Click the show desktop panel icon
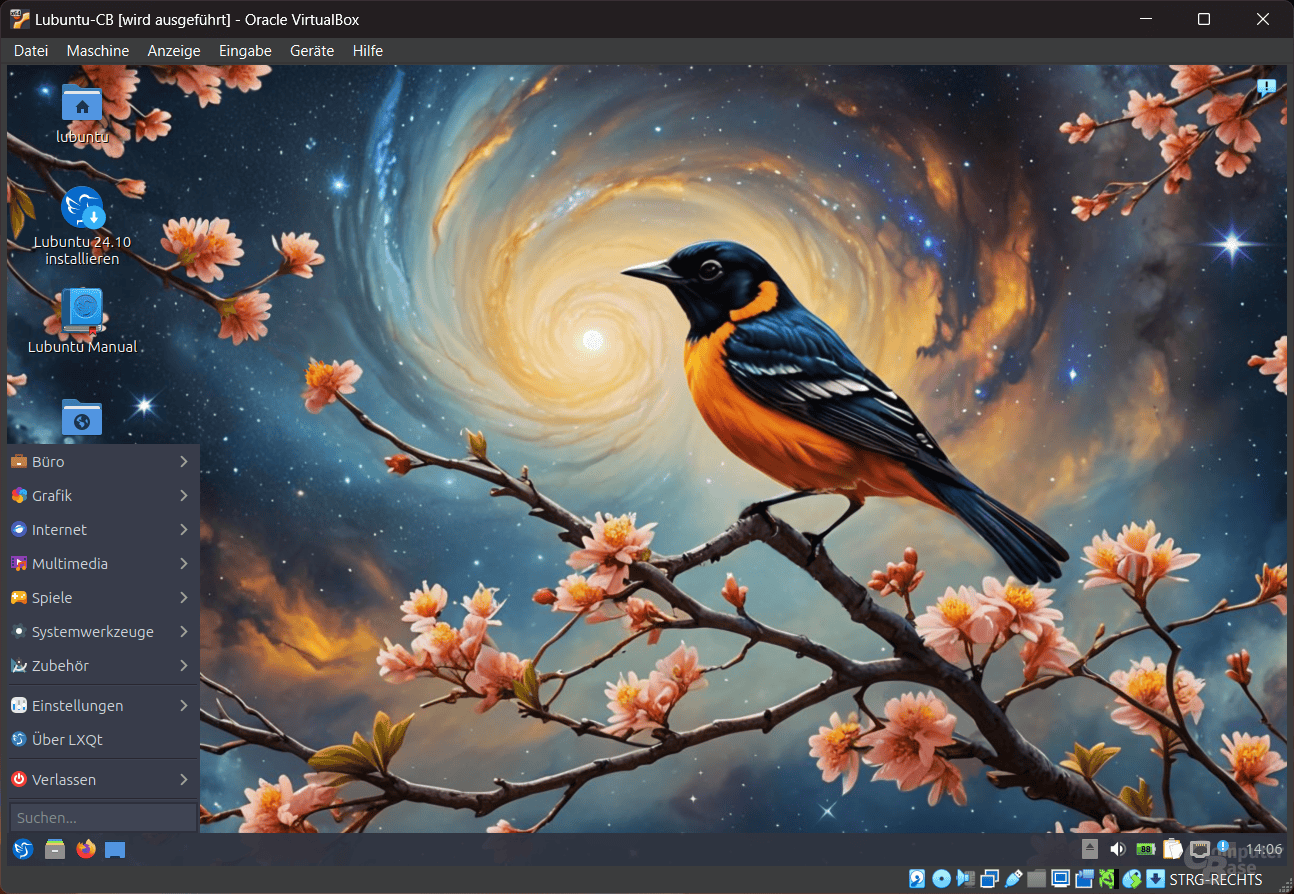The width and height of the screenshot is (1294, 894). click(115, 850)
